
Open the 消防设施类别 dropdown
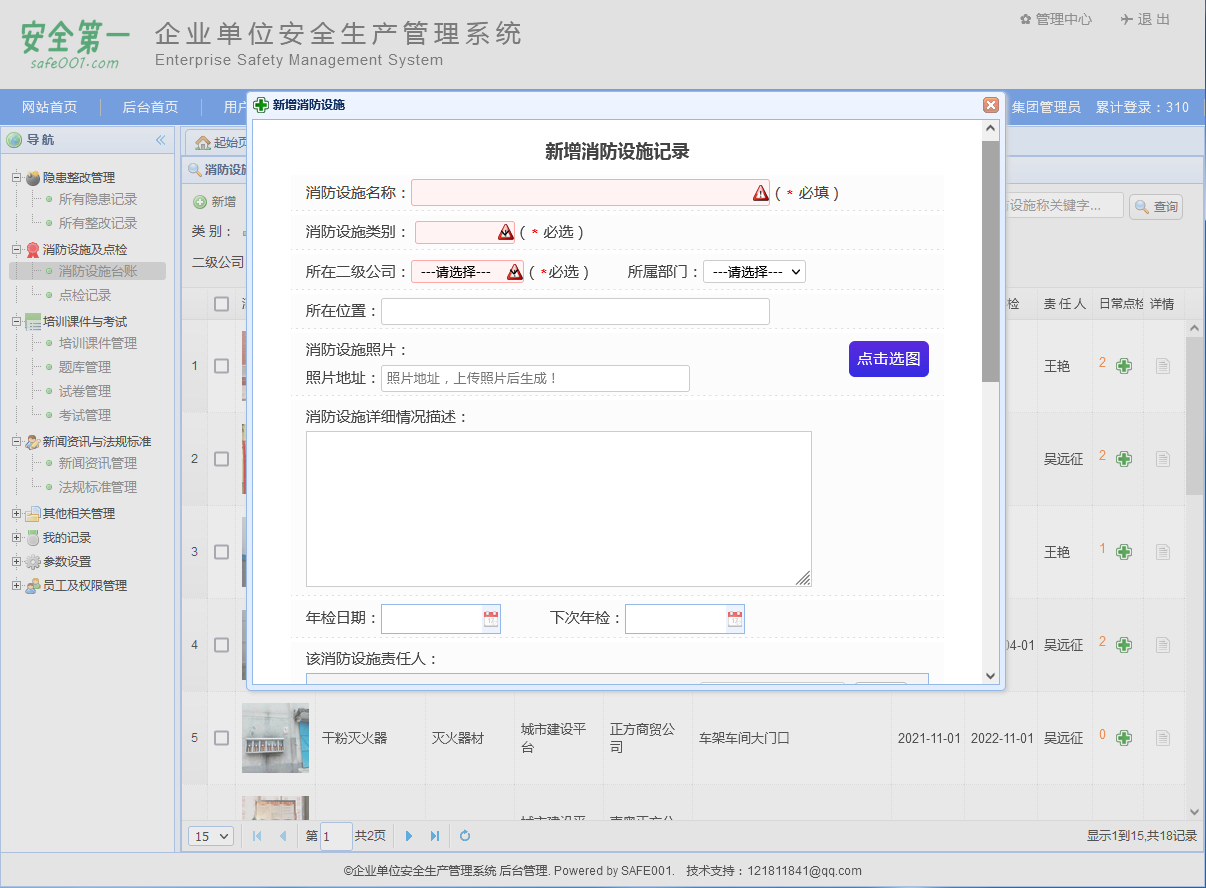(x=465, y=232)
